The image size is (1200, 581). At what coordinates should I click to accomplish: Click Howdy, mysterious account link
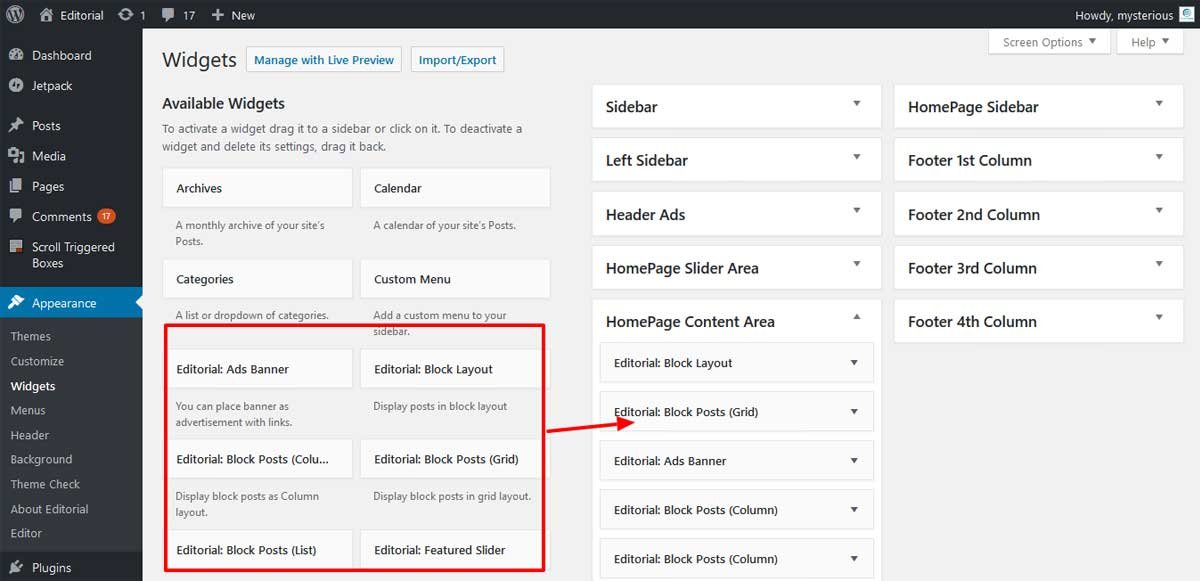[1124, 15]
